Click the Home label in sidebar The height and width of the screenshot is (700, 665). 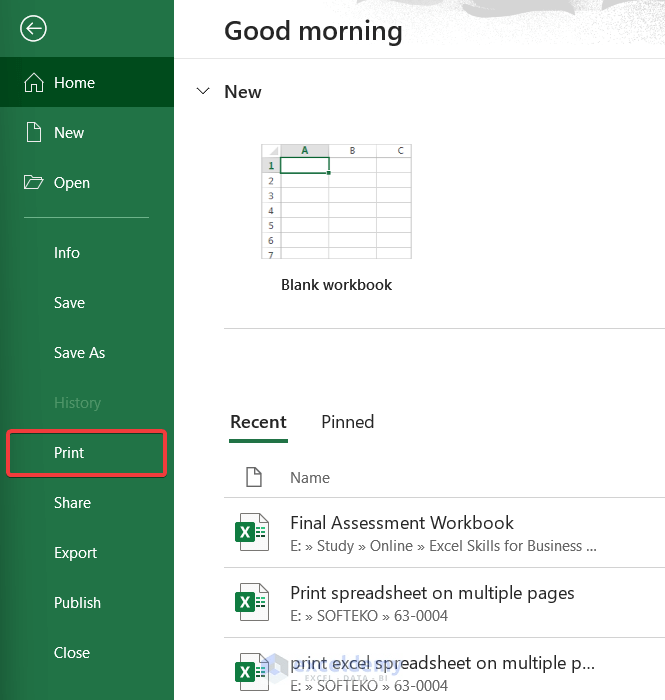[x=75, y=83]
